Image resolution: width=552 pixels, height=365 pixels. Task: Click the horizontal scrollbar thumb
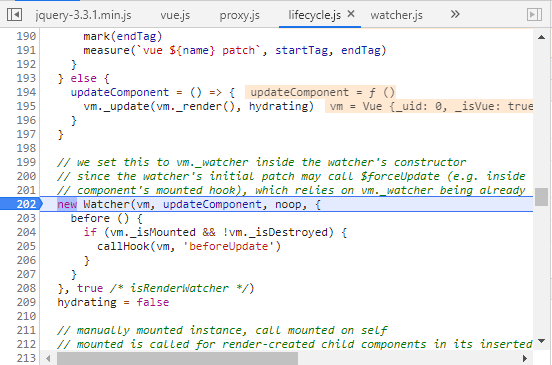click(x=177, y=359)
